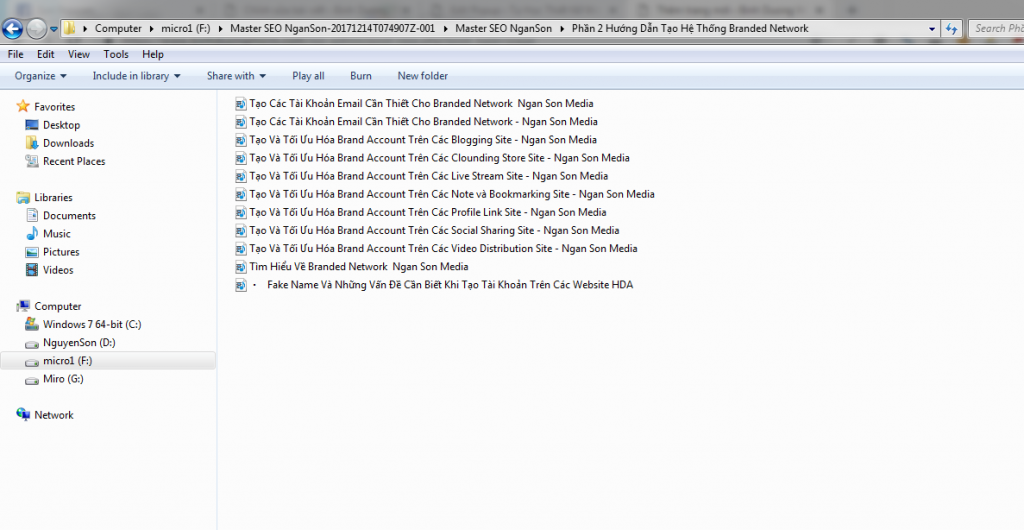Select Pictures library in sidebar
The height and width of the screenshot is (530, 1024).
61,252
